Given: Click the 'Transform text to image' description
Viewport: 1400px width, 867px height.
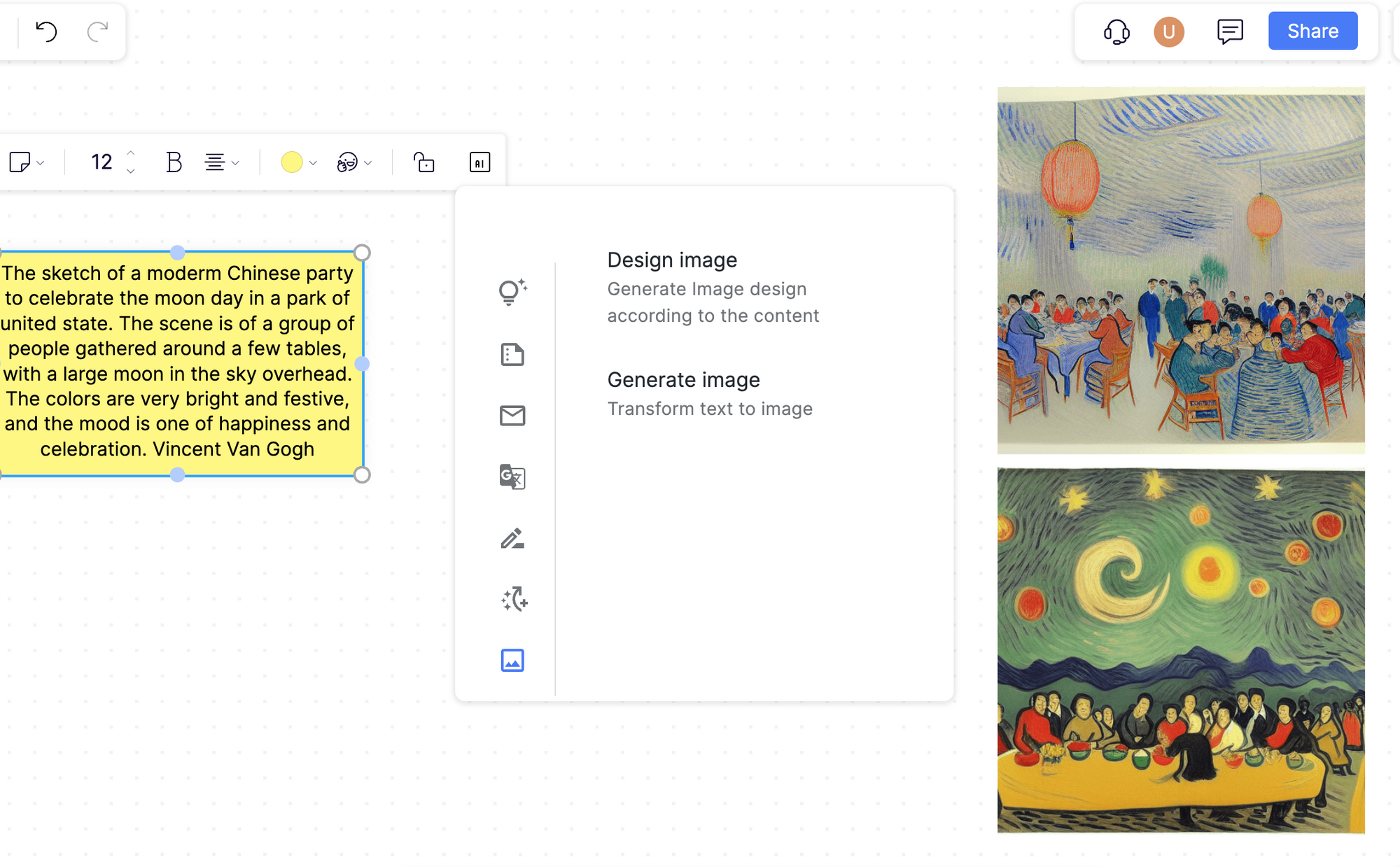Looking at the screenshot, I should [710, 409].
